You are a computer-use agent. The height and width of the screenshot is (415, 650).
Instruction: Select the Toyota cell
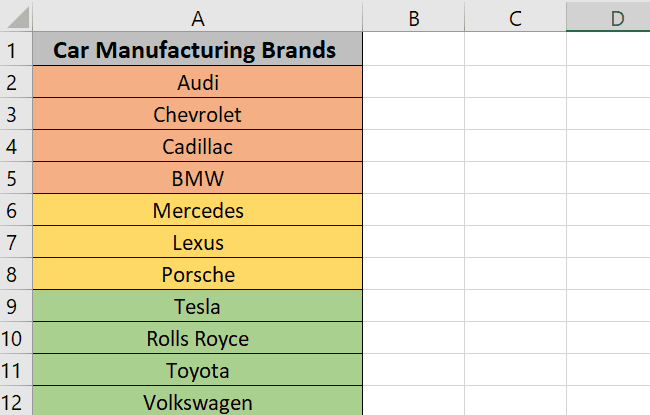198,370
